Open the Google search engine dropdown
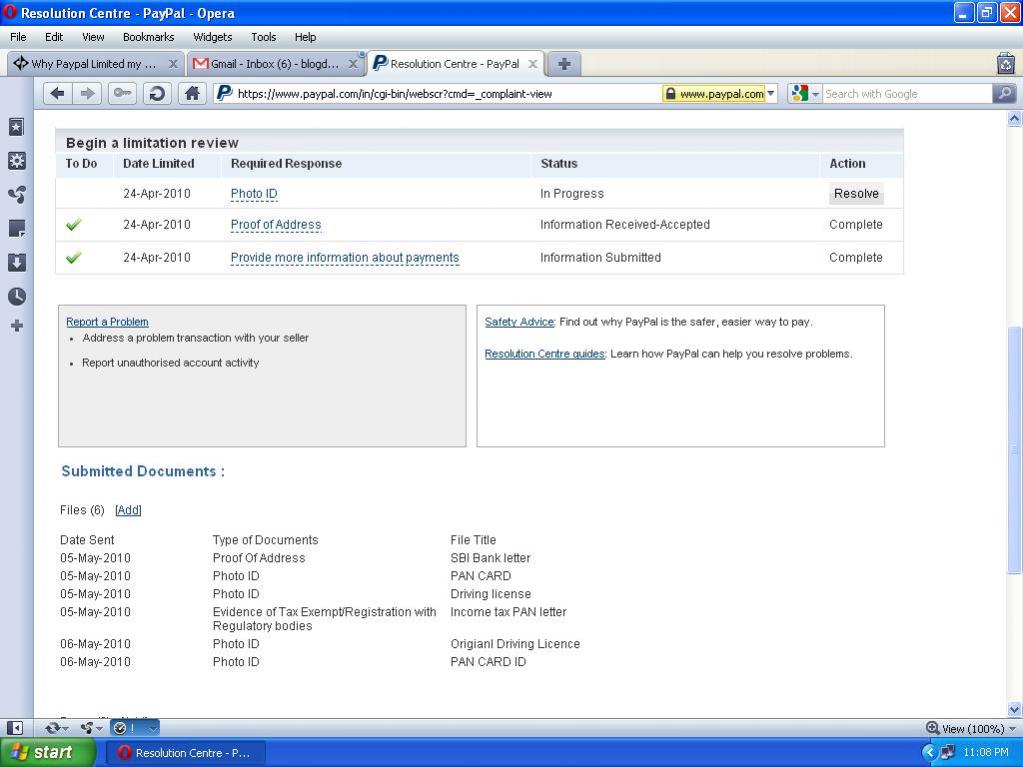 805,94
